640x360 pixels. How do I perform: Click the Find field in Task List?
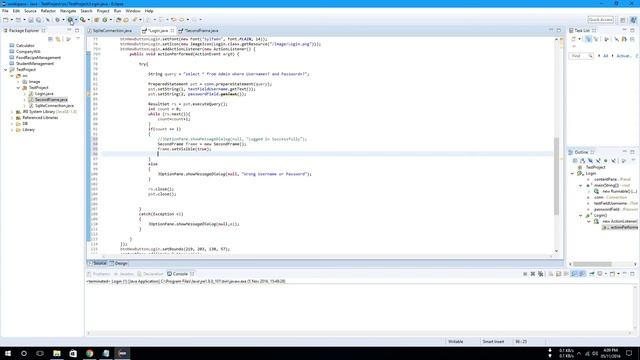coord(582,56)
